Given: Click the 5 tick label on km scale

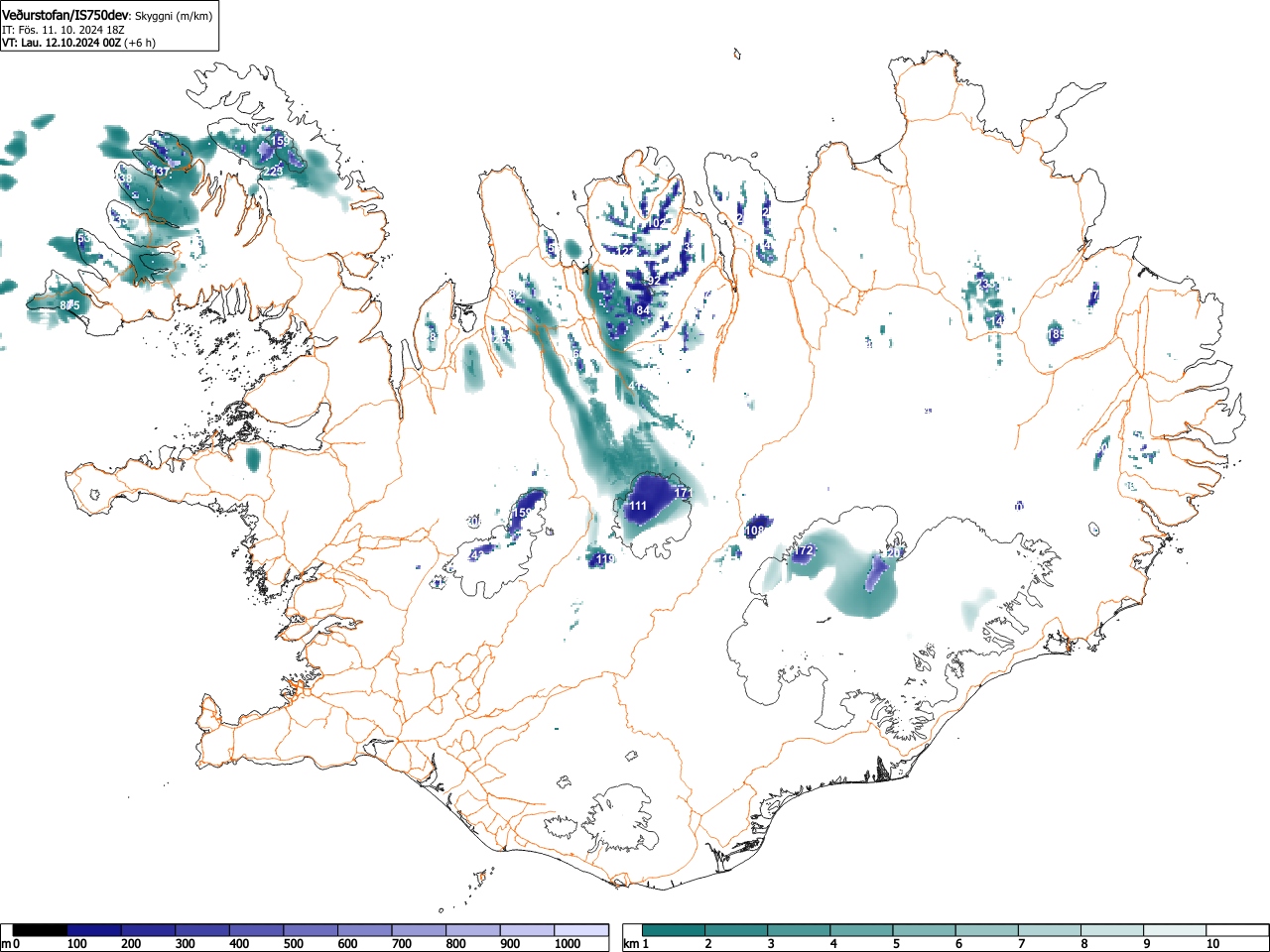Looking at the screenshot, I should pyautogui.click(x=896, y=944).
